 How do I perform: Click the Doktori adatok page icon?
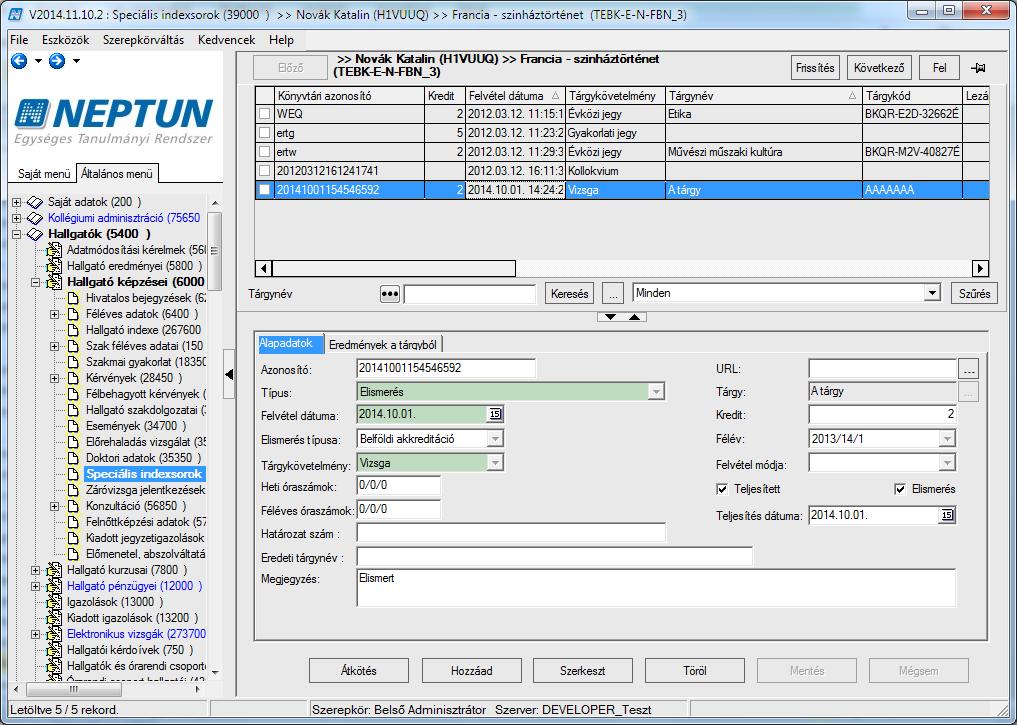[73, 458]
